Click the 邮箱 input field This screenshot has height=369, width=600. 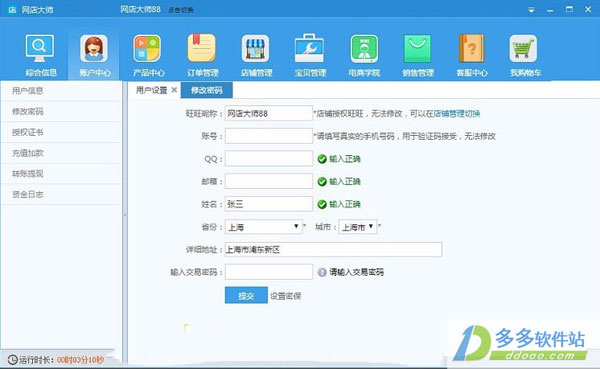coord(269,181)
